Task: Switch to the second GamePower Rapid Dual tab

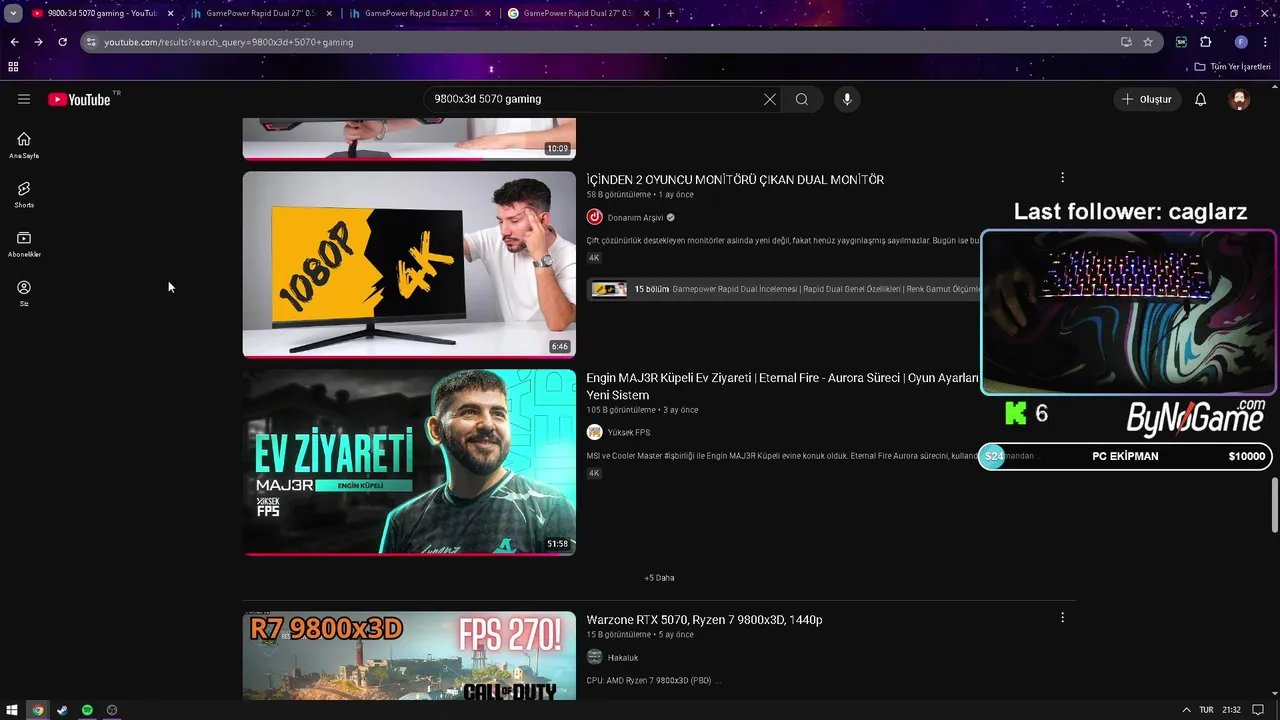Action: click(261, 14)
